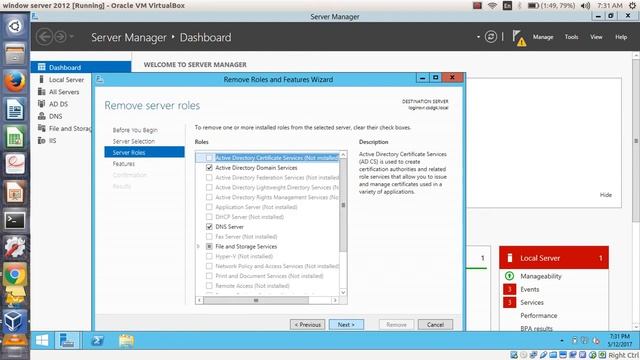This screenshot has height=360, width=640.
Task: Click the DHCP Server checkbox
Action: coord(209,217)
